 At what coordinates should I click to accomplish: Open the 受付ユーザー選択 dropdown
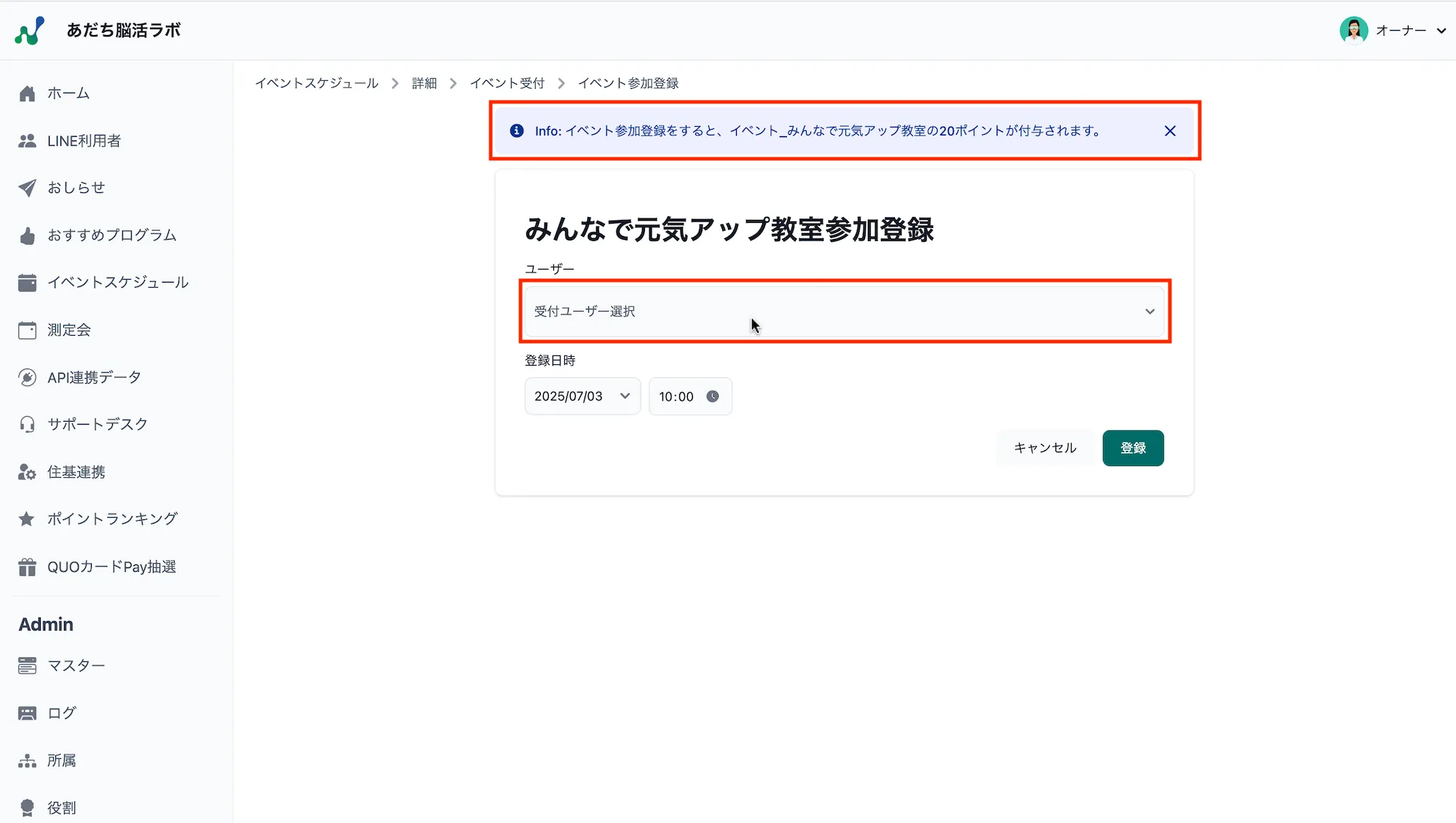coord(844,311)
